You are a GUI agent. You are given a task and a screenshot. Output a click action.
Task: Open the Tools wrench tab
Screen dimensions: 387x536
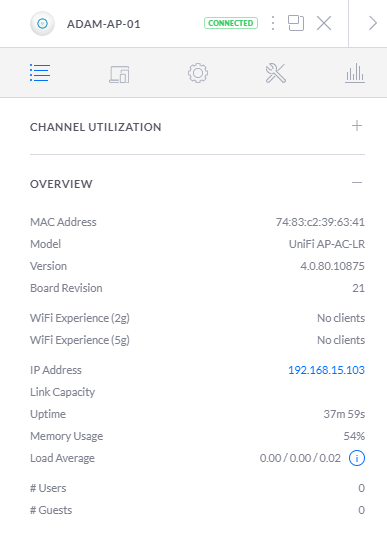click(276, 73)
